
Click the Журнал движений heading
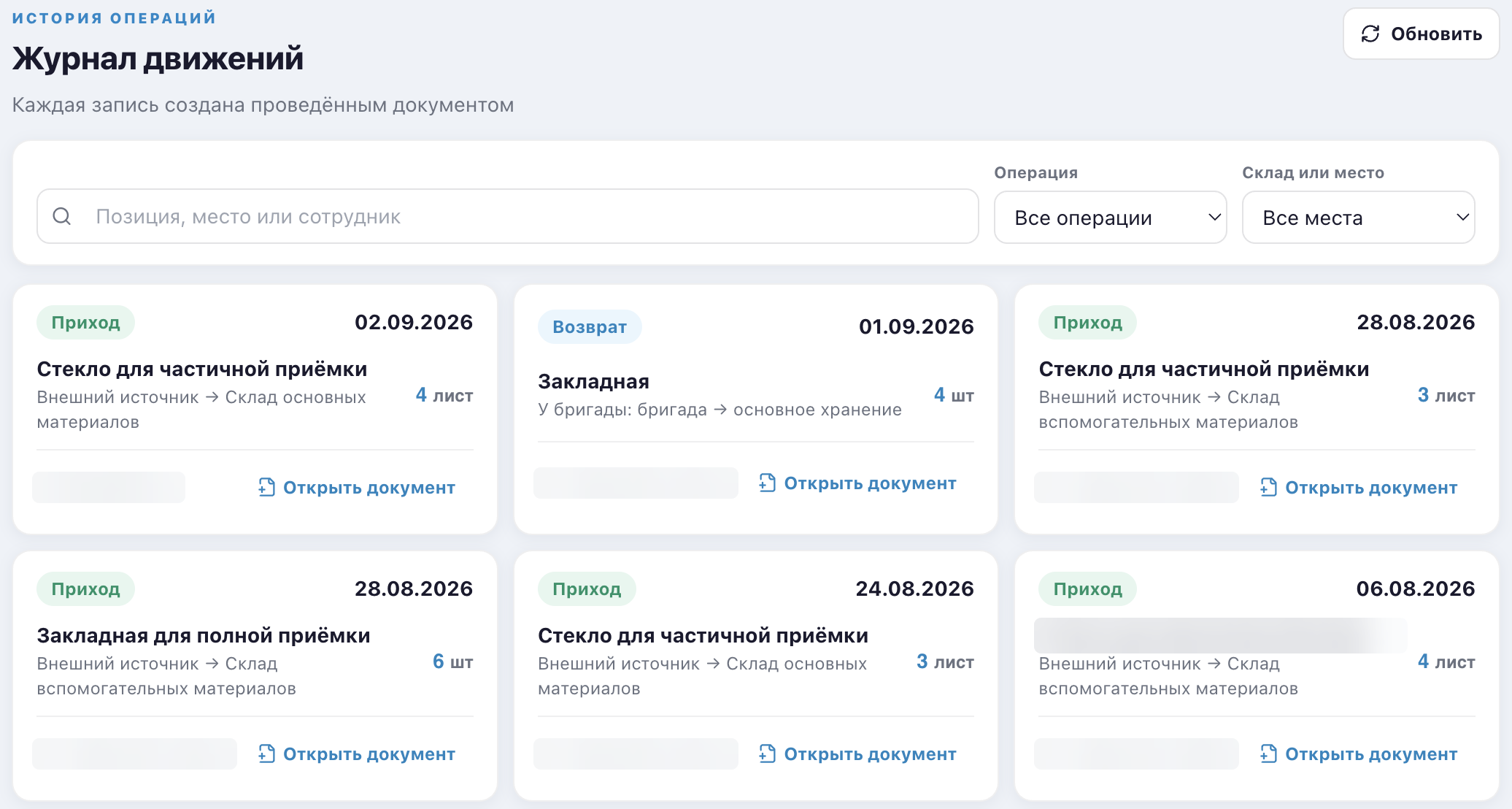pos(158,58)
